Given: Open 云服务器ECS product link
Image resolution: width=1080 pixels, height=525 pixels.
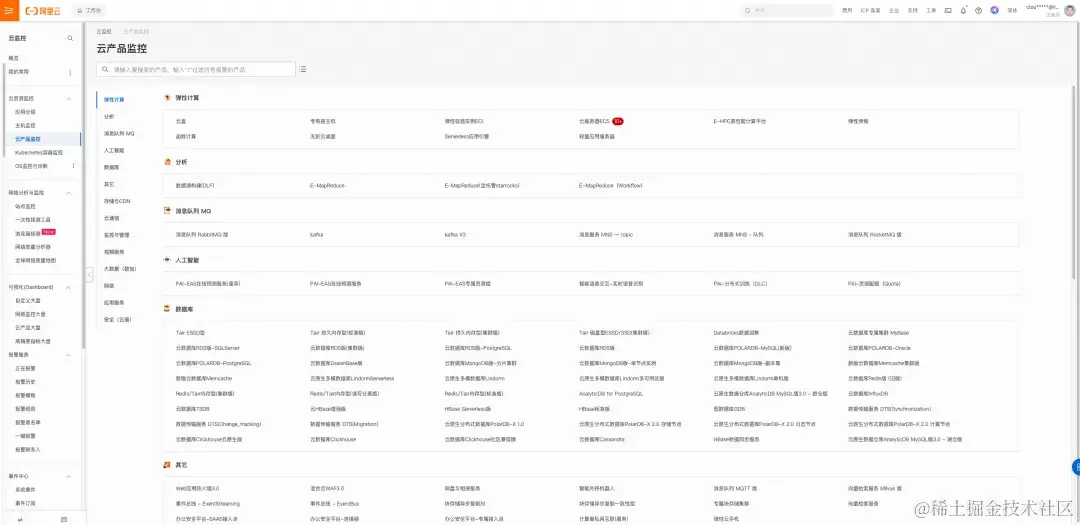Looking at the screenshot, I should (594, 121).
